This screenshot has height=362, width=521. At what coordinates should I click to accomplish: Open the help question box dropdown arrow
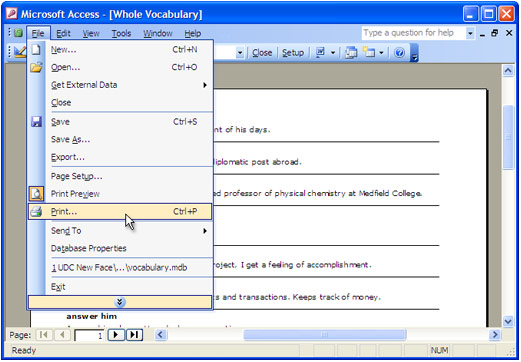pyautogui.click(x=470, y=33)
